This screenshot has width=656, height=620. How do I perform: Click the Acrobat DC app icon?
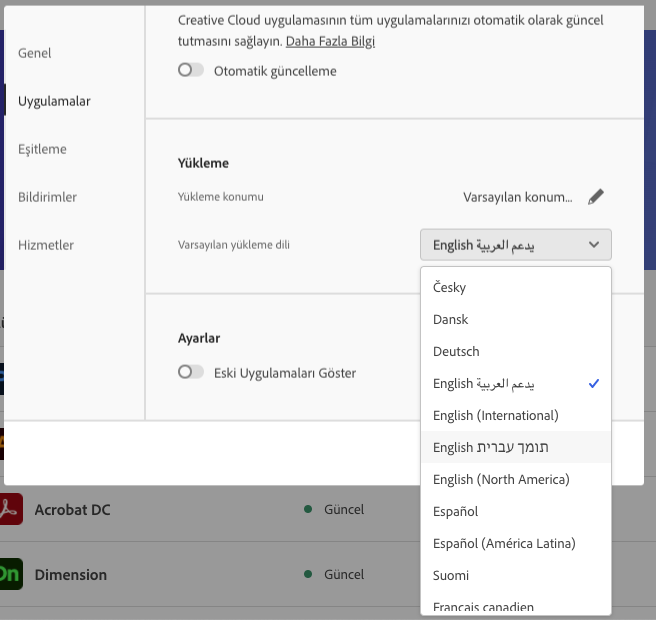[x=10, y=509]
